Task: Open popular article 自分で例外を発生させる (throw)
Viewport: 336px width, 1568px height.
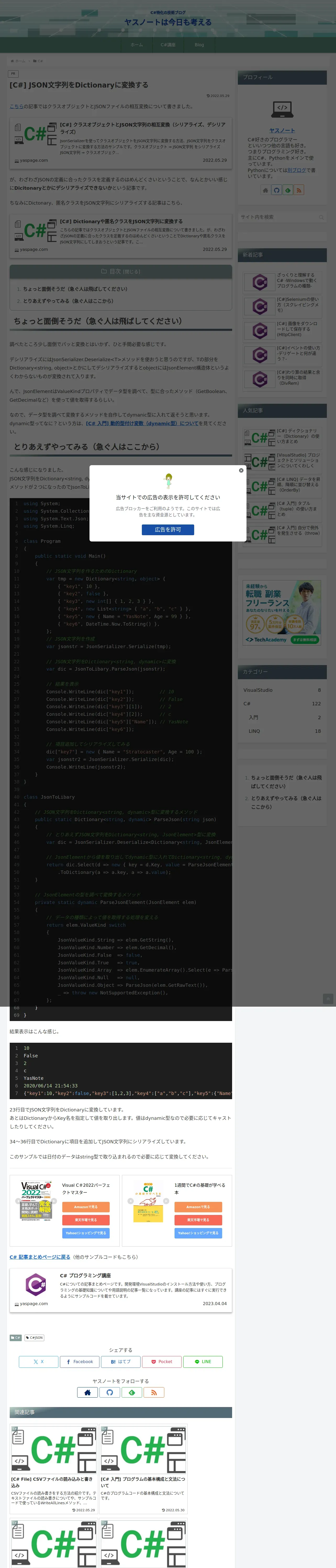Action: click(282, 534)
